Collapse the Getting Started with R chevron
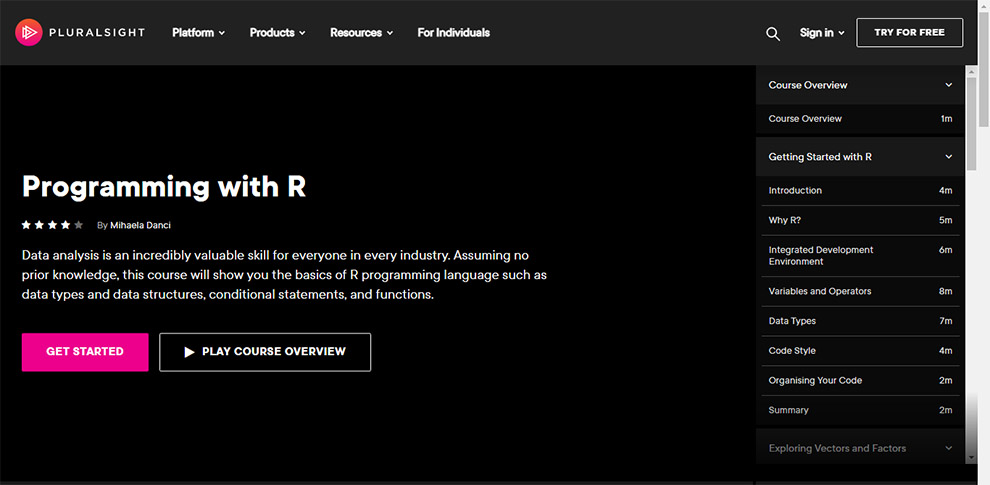Image resolution: width=990 pixels, height=485 pixels. (948, 157)
